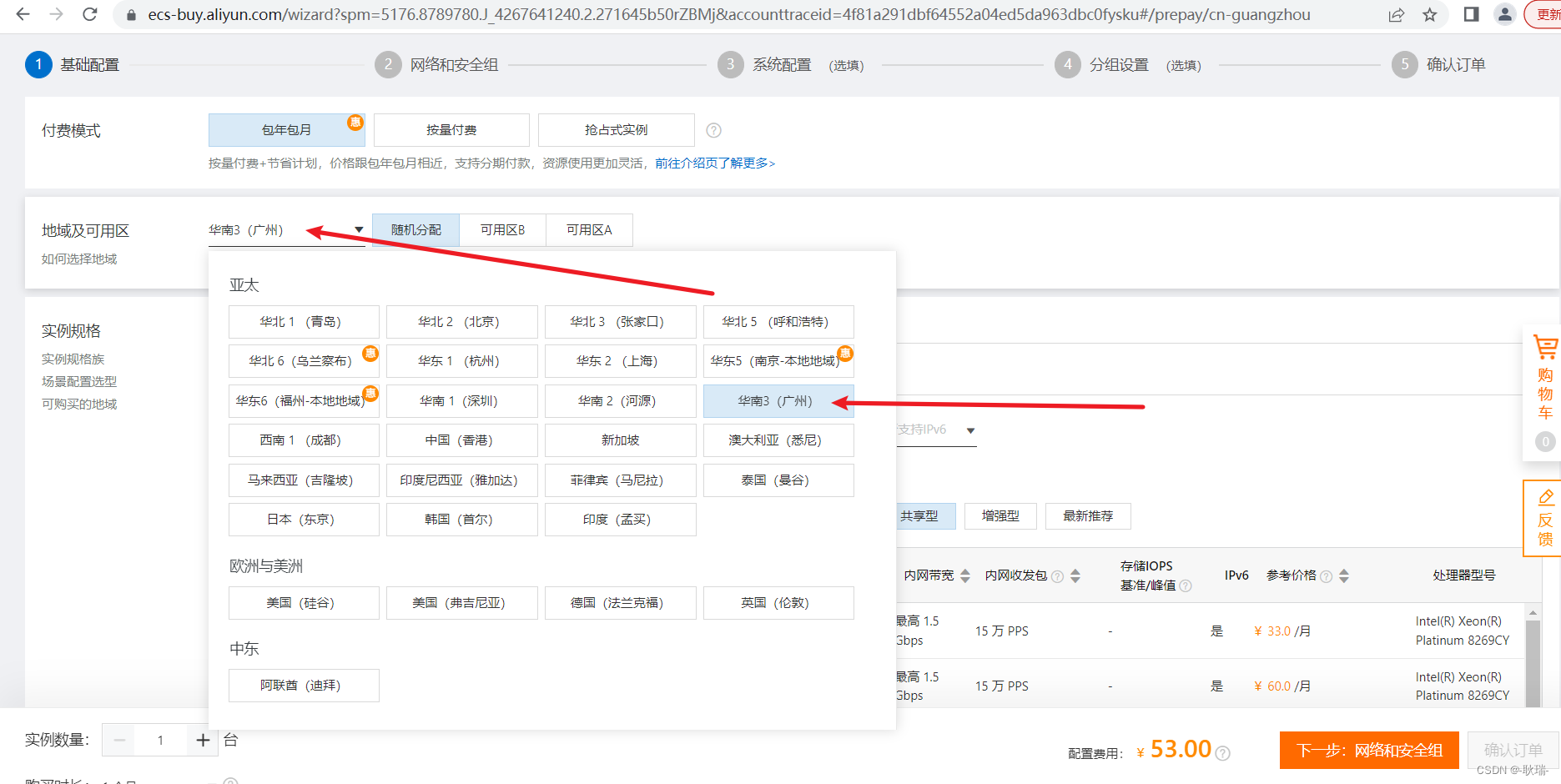The height and width of the screenshot is (784, 1561).
Task: Click the help icon beside 参考价格
Action: [1326, 576]
